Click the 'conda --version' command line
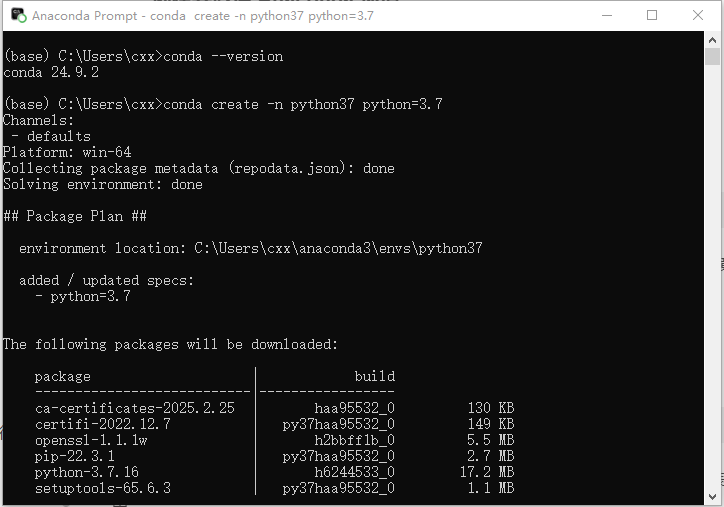 point(143,56)
